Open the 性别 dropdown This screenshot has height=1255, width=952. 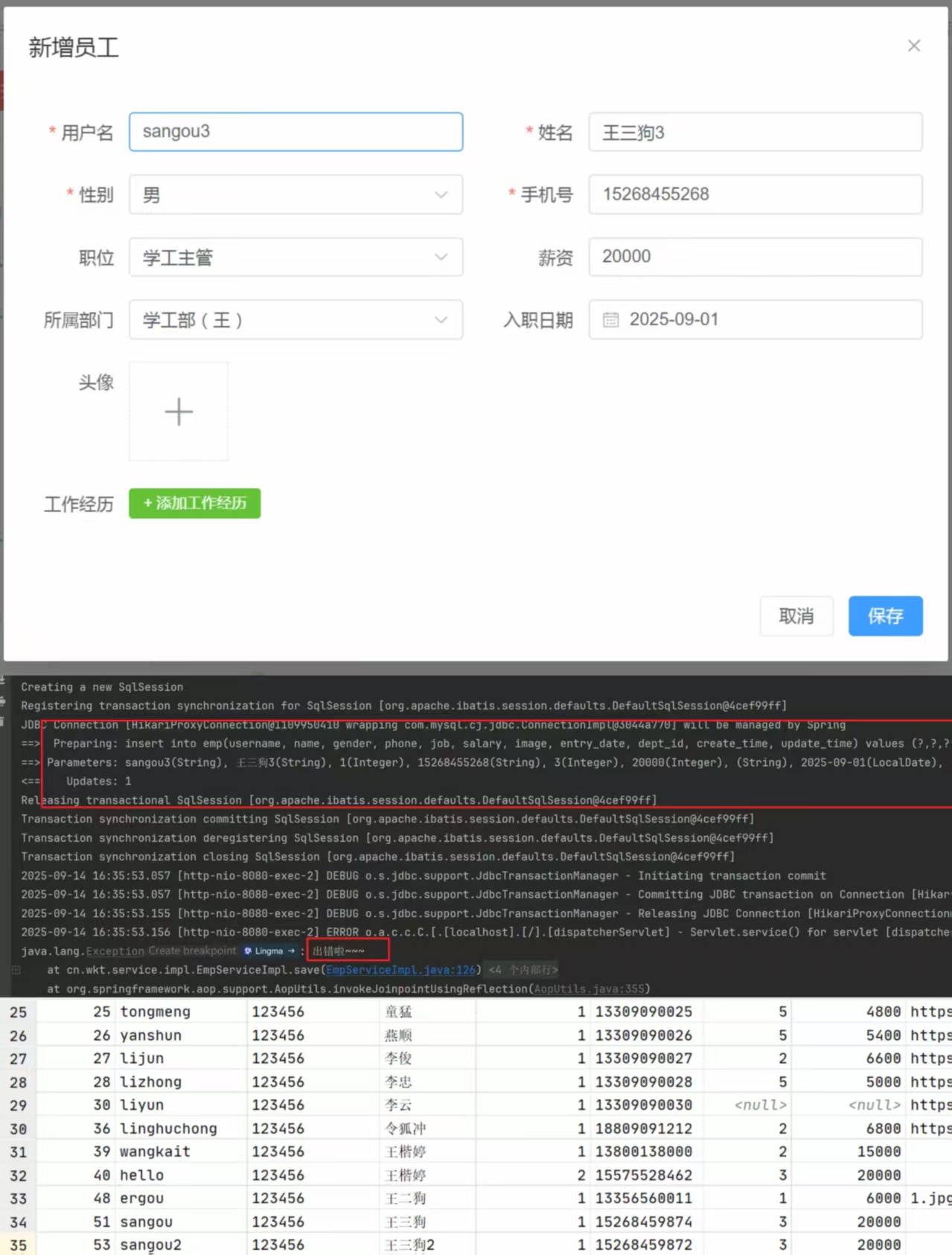coord(295,195)
